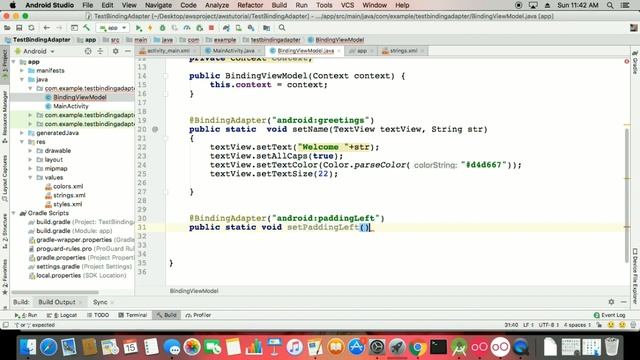Viewport: 640px width, 360px height.
Task: Open Project panel settings gear
Action: coord(116,51)
